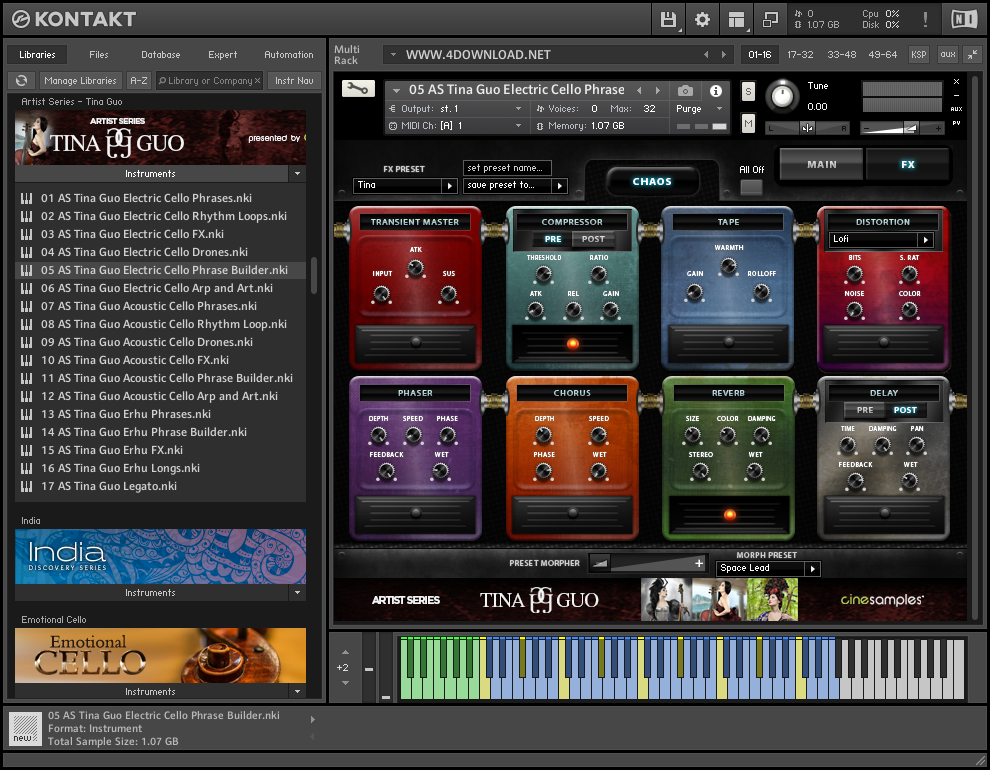990x770 pixels.
Task: Click Manage Libraries button
Action: pyautogui.click(x=80, y=81)
